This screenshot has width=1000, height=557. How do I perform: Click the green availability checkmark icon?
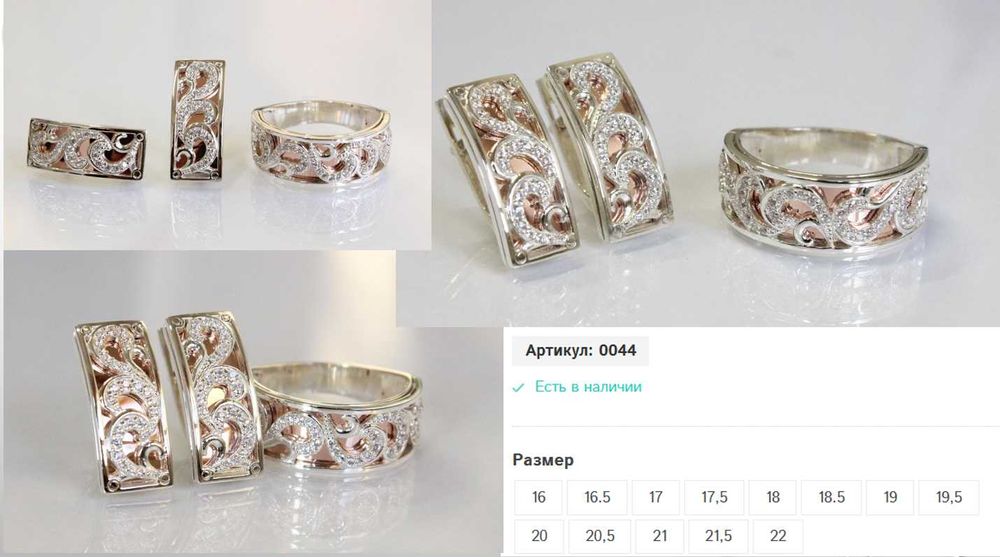click(518, 387)
